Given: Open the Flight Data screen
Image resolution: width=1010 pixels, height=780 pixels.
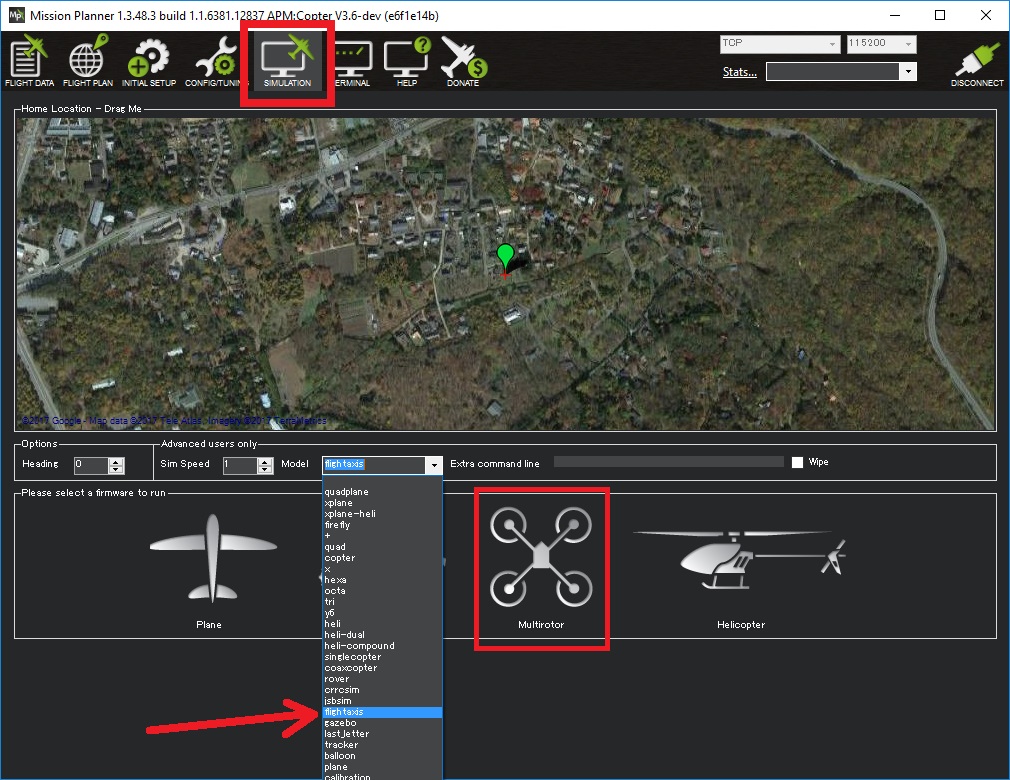Looking at the screenshot, I should coord(29,60).
